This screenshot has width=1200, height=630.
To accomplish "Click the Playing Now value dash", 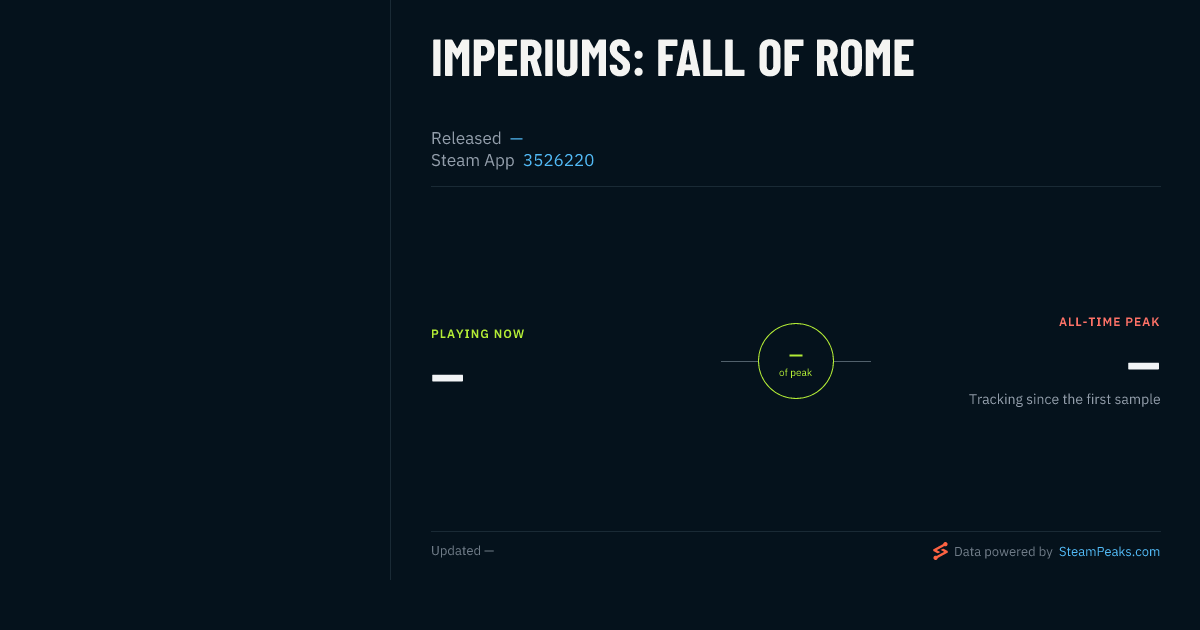I will (447, 378).
